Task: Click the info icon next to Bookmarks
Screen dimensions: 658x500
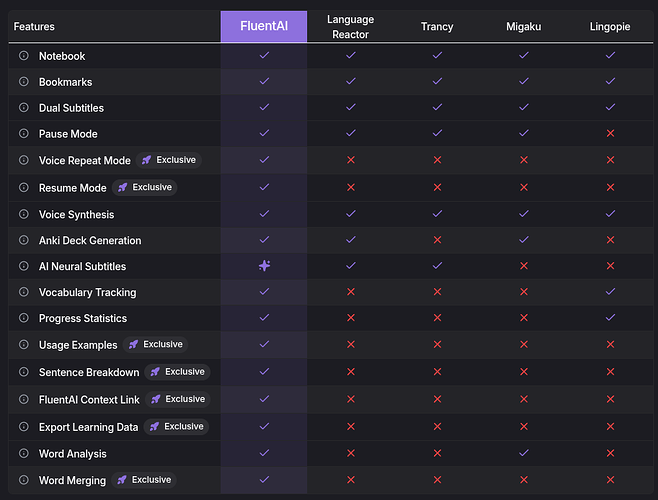Action: tap(24, 82)
